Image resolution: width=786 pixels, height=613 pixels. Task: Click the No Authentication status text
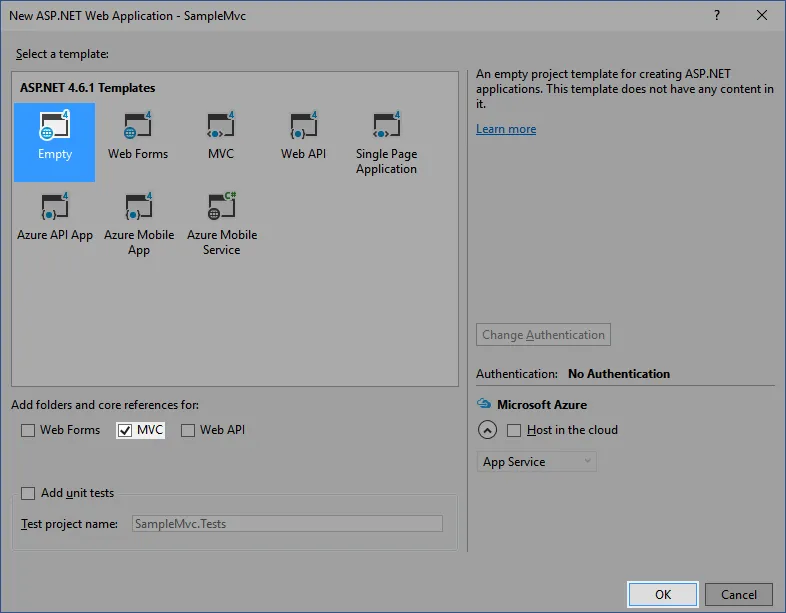point(619,374)
